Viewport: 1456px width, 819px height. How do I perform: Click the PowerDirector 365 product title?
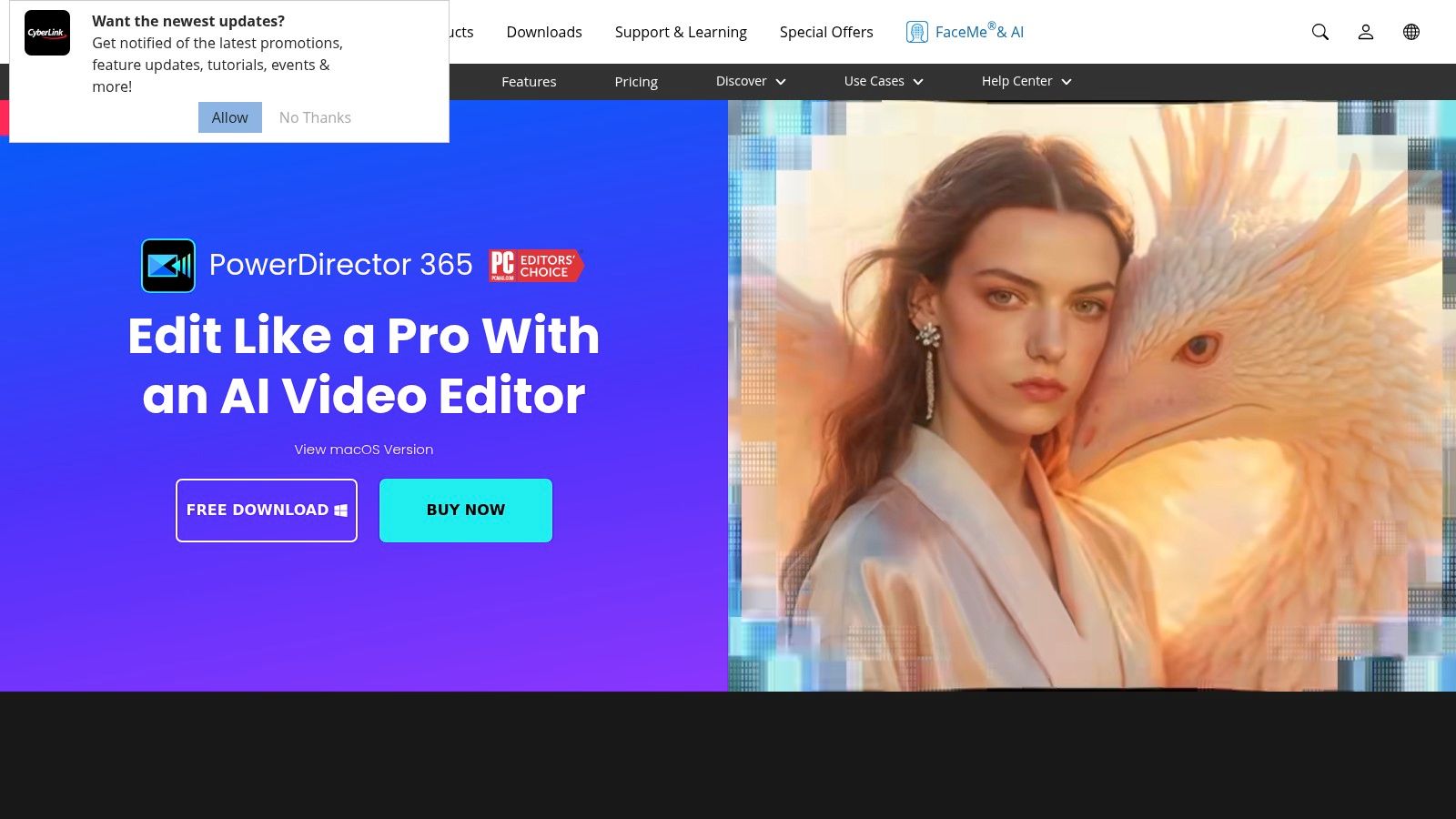[x=341, y=265]
